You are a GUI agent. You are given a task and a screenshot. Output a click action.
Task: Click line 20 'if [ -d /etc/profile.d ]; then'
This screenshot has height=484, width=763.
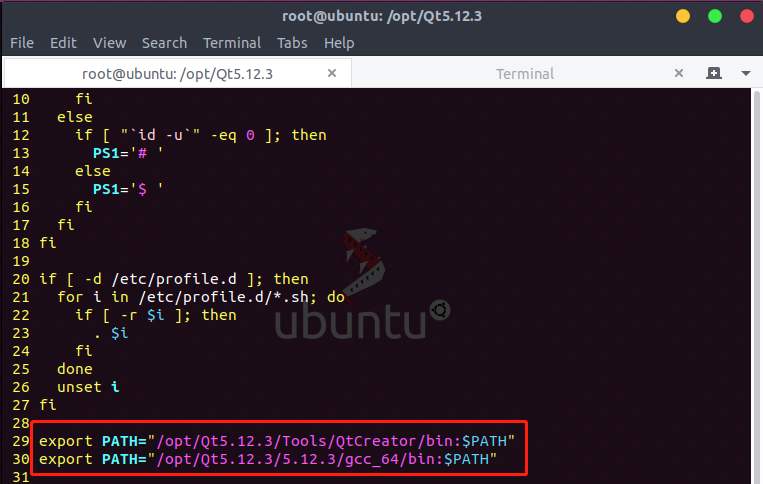[x=174, y=279]
